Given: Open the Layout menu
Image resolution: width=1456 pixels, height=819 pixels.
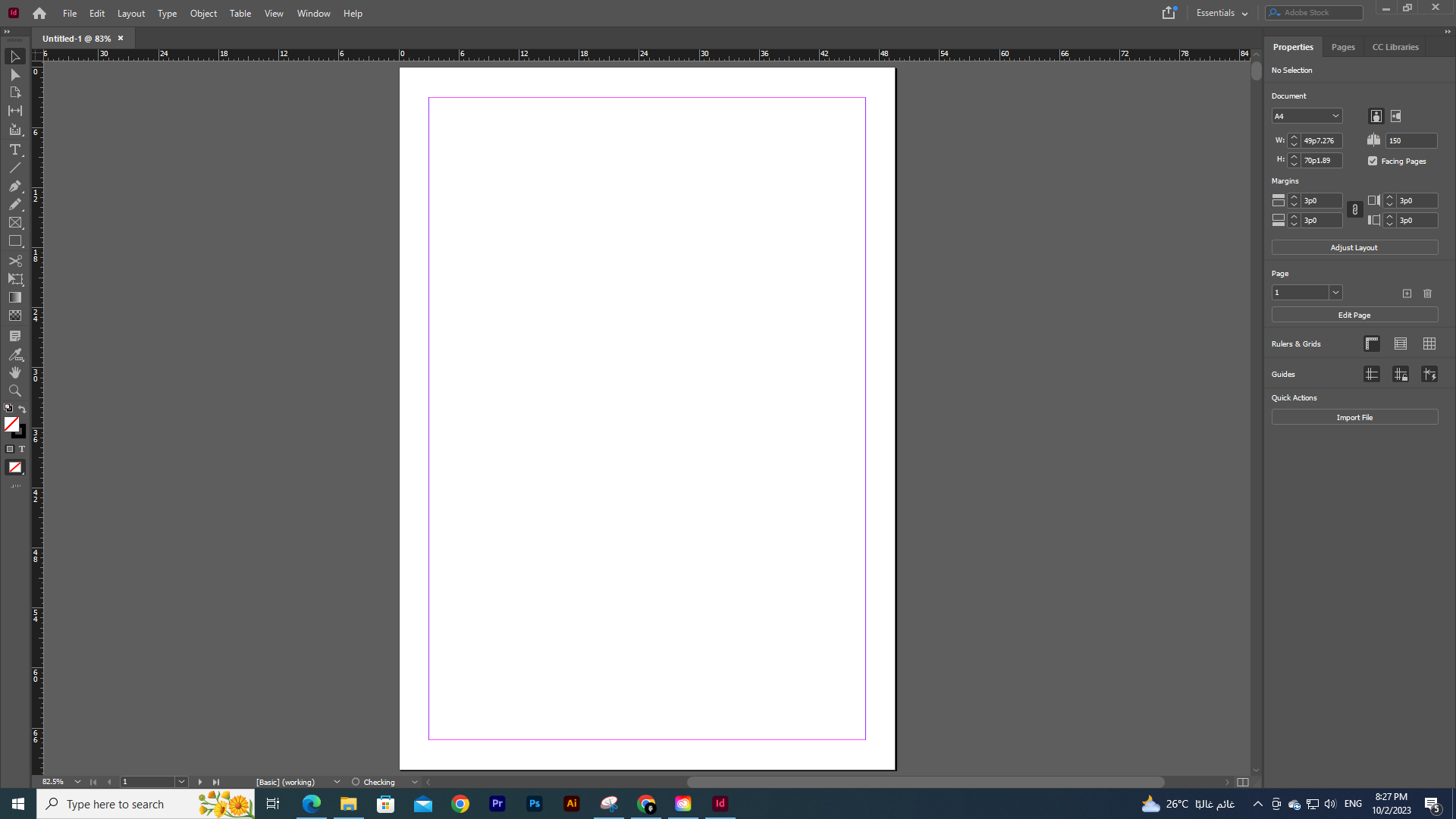Looking at the screenshot, I should point(130,13).
